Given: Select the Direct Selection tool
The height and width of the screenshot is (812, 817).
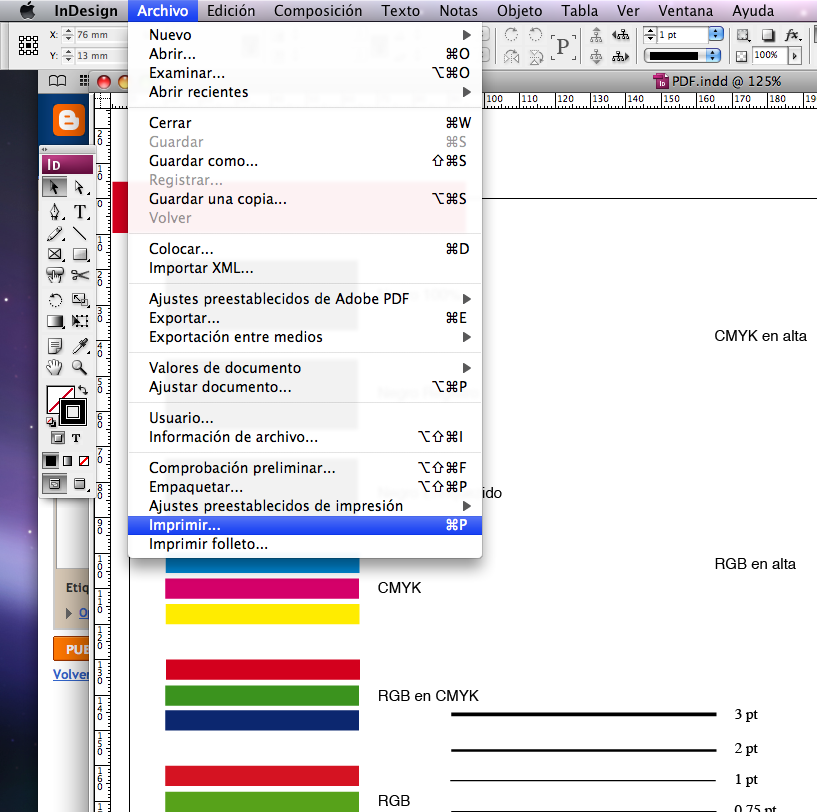Looking at the screenshot, I should click(79, 186).
